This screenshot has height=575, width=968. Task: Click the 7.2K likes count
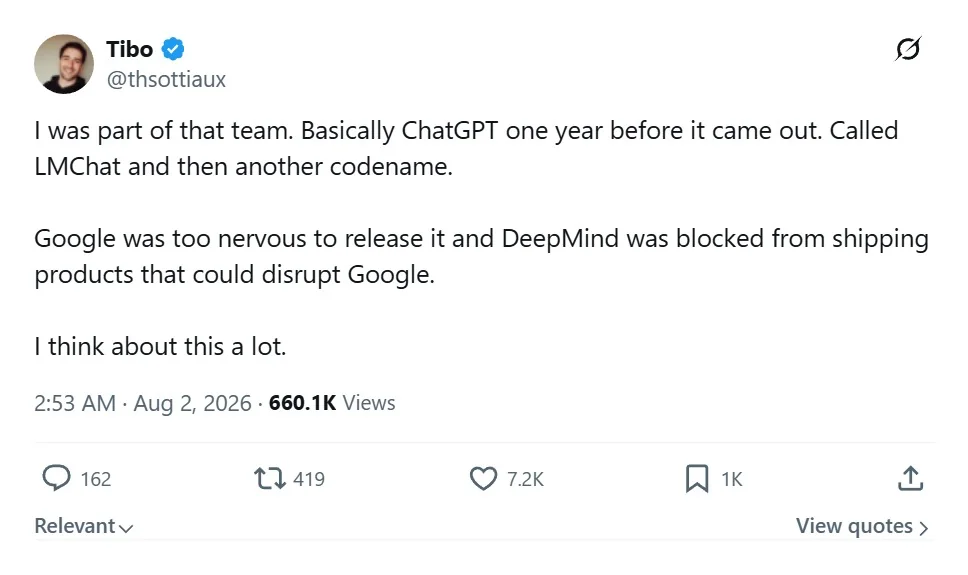525,479
